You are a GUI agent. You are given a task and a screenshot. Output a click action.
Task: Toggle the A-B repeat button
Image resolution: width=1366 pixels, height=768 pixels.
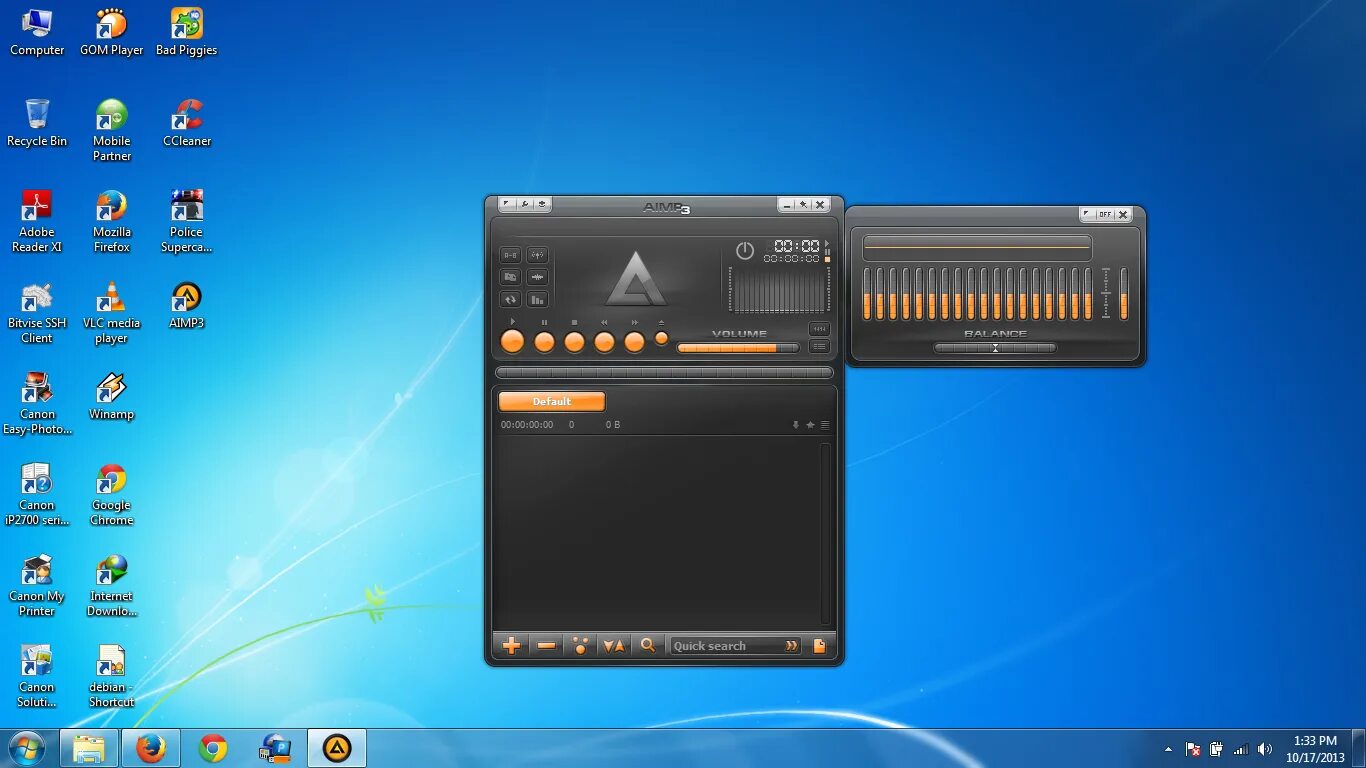click(510, 255)
